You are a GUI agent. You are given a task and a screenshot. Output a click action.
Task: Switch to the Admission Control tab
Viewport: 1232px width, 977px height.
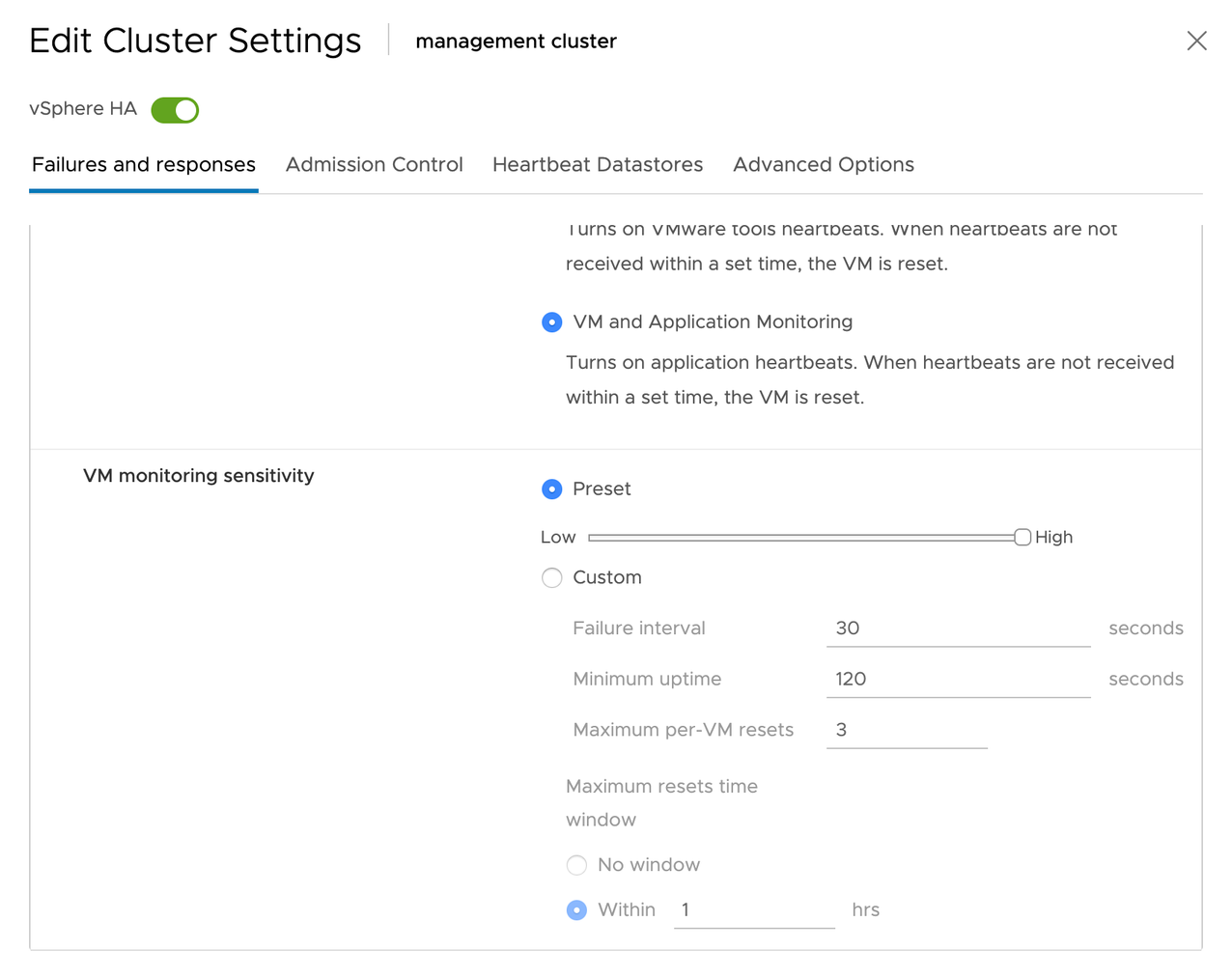(x=374, y=164)
